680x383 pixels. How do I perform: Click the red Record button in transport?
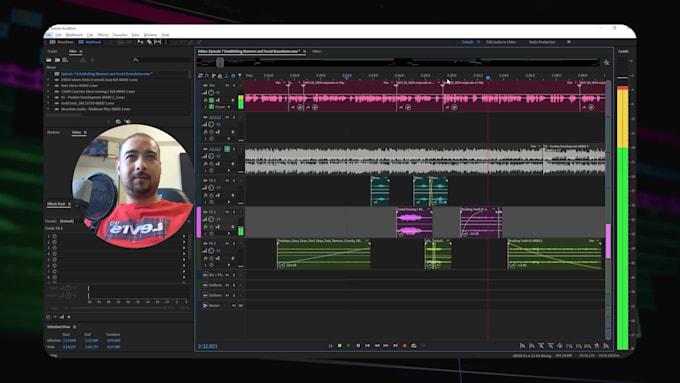coord(405,346)
